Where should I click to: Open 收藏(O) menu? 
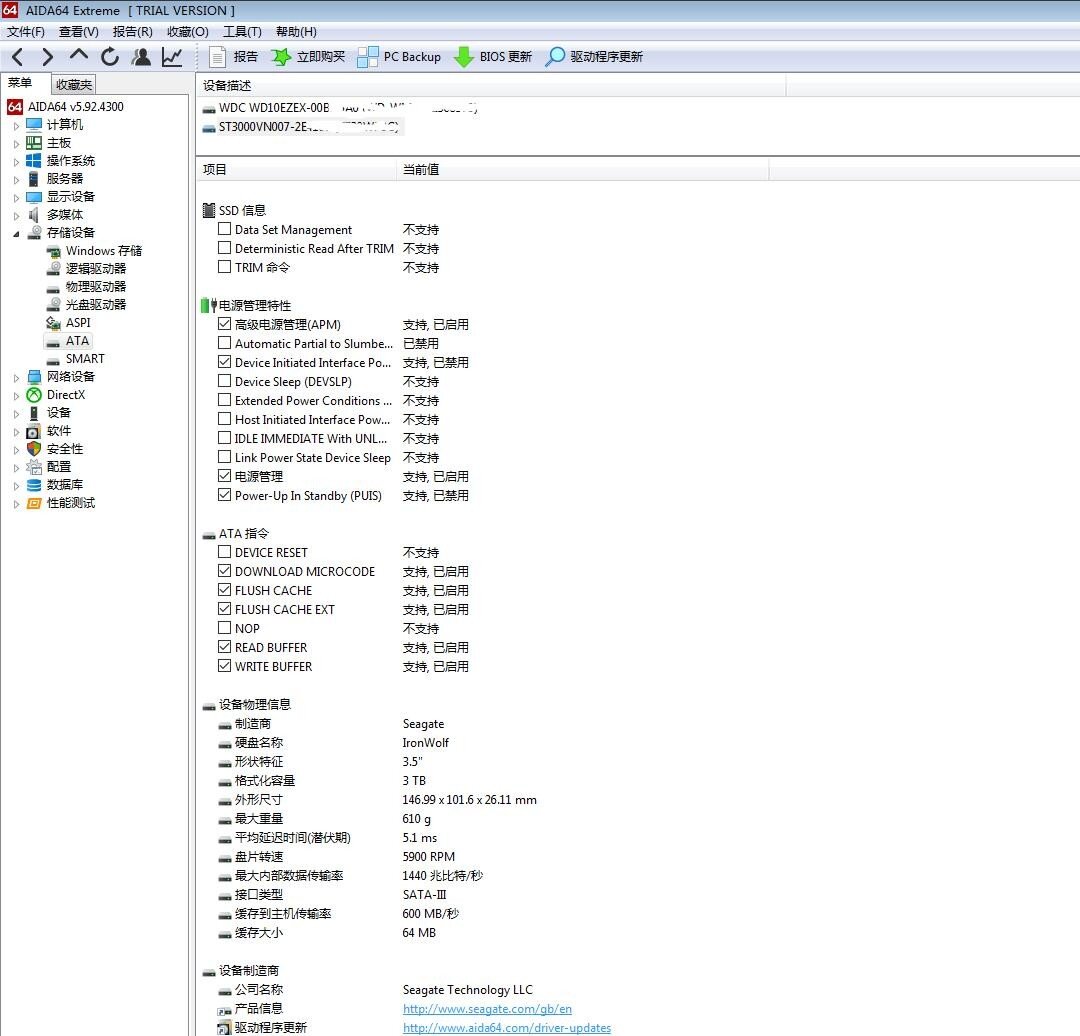(x=187, y=32)
